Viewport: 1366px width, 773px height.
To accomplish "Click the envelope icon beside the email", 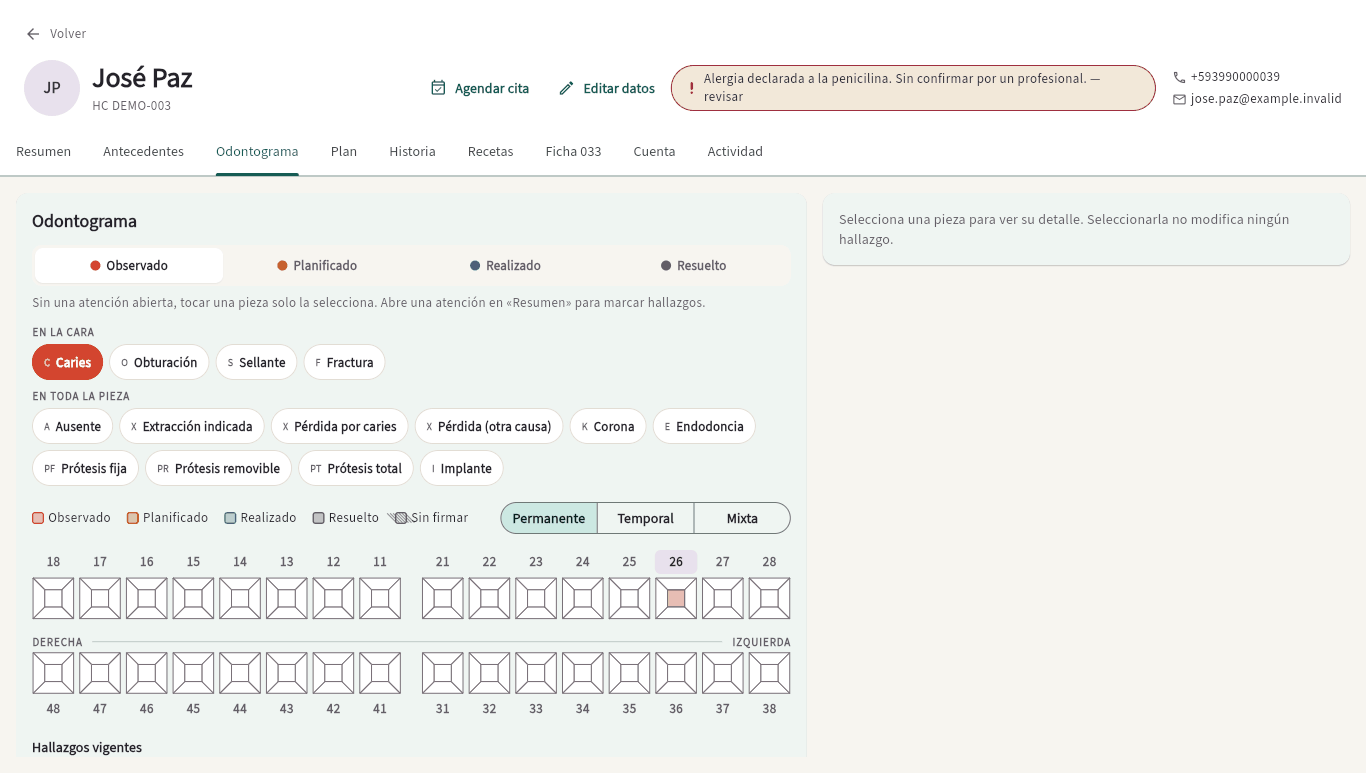I will 1179,99.
